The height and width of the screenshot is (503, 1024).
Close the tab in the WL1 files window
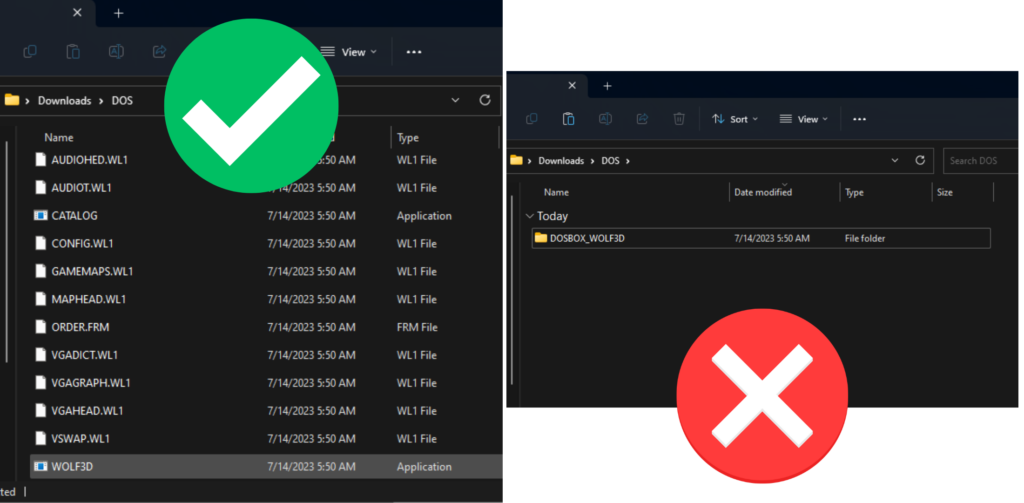point(77,12)
